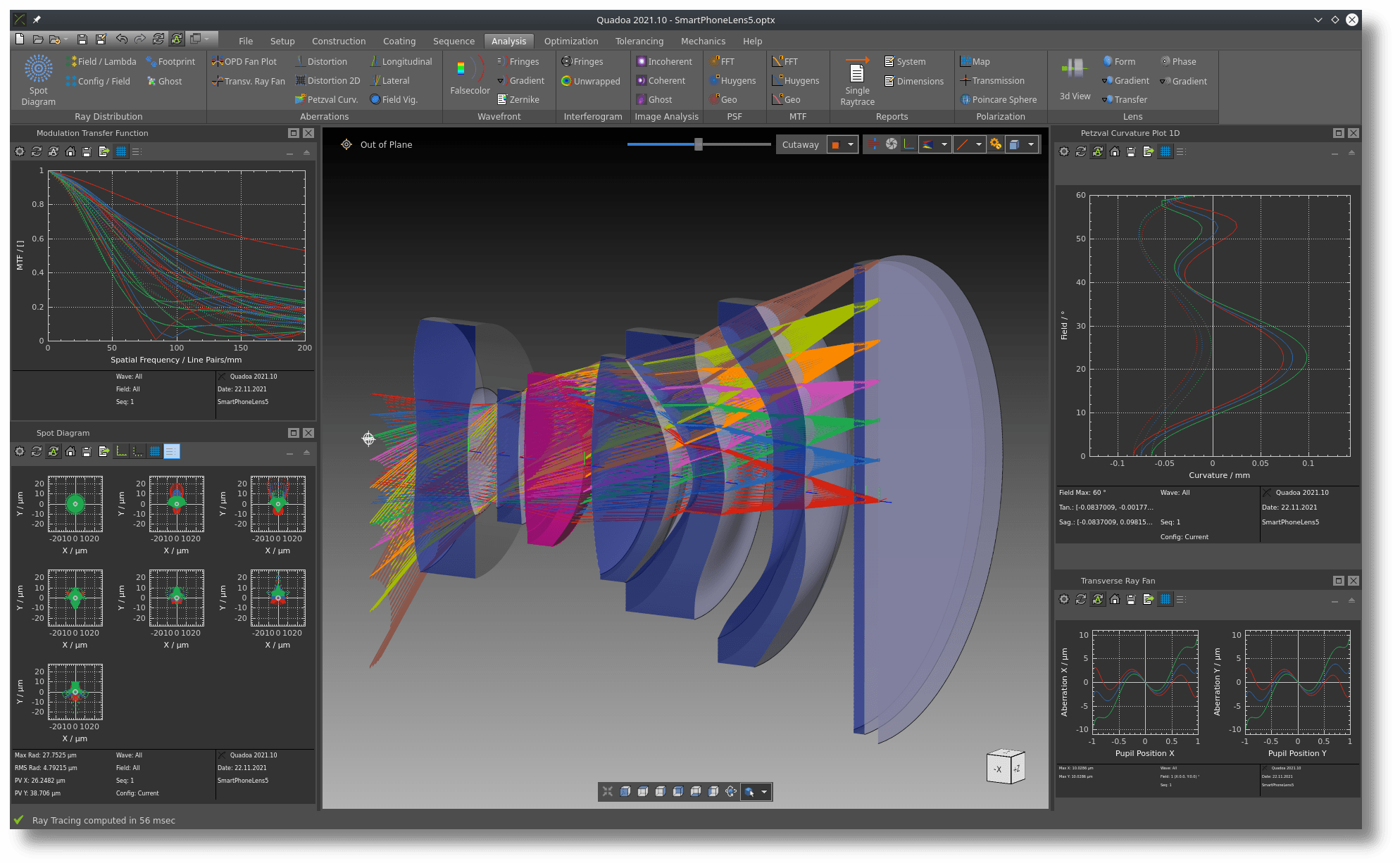
Task: Open the Petzval Curvature analysis
Action: [x=326, y=99]
